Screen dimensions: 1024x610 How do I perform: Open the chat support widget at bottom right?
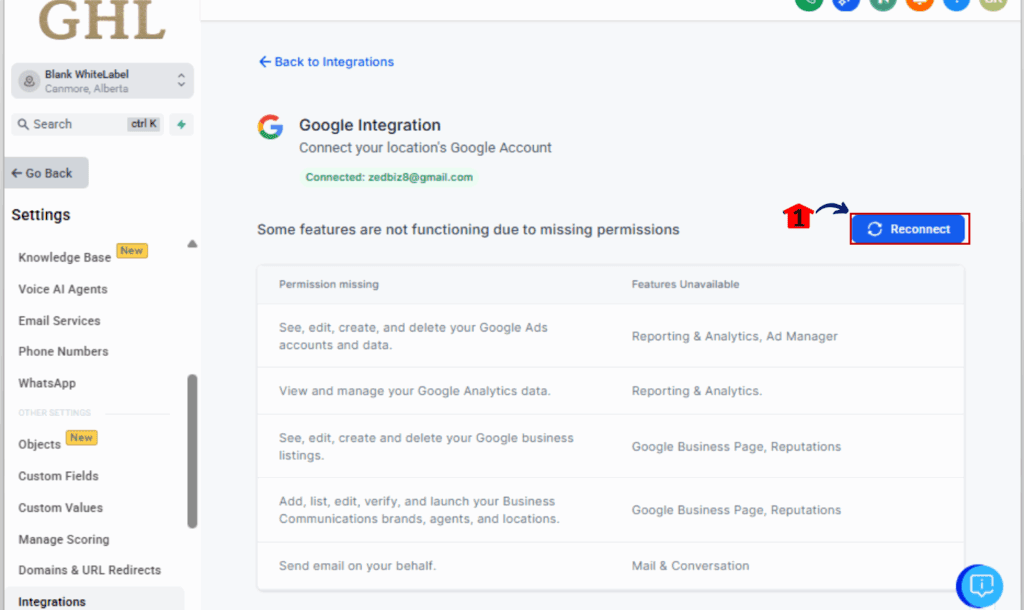(979, 586)
